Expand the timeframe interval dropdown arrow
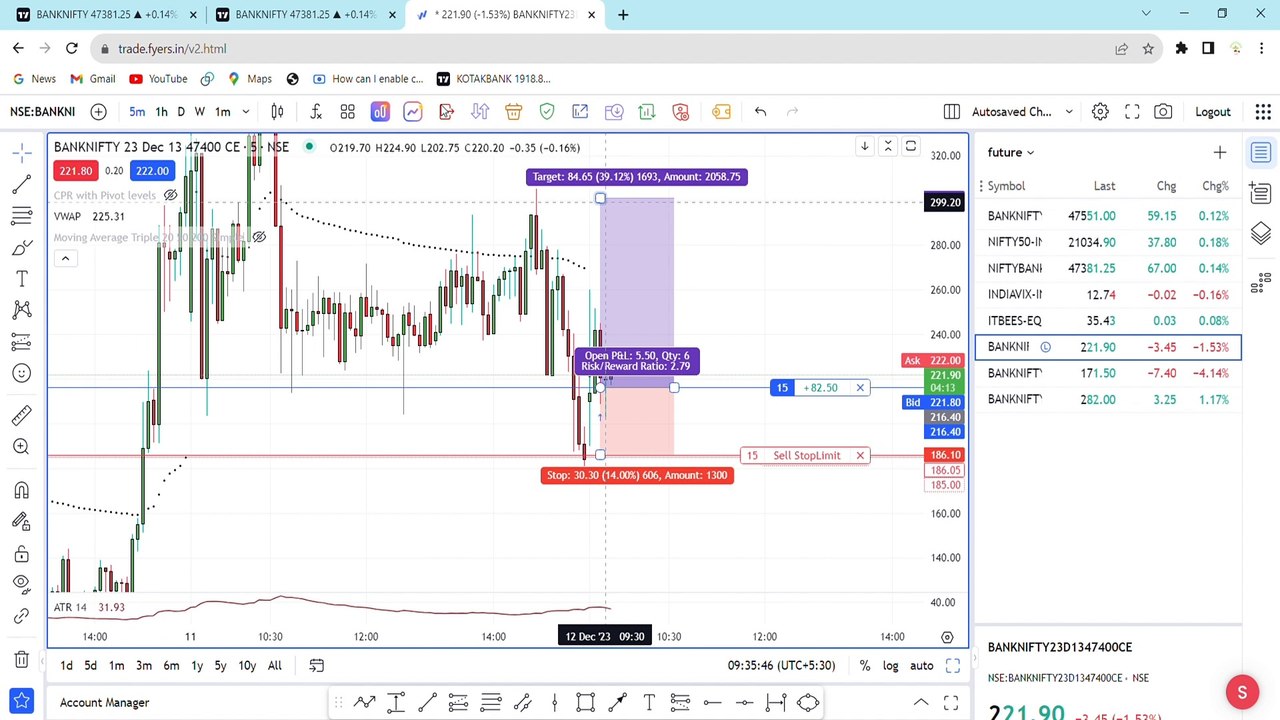 click(x=246, y=112)
